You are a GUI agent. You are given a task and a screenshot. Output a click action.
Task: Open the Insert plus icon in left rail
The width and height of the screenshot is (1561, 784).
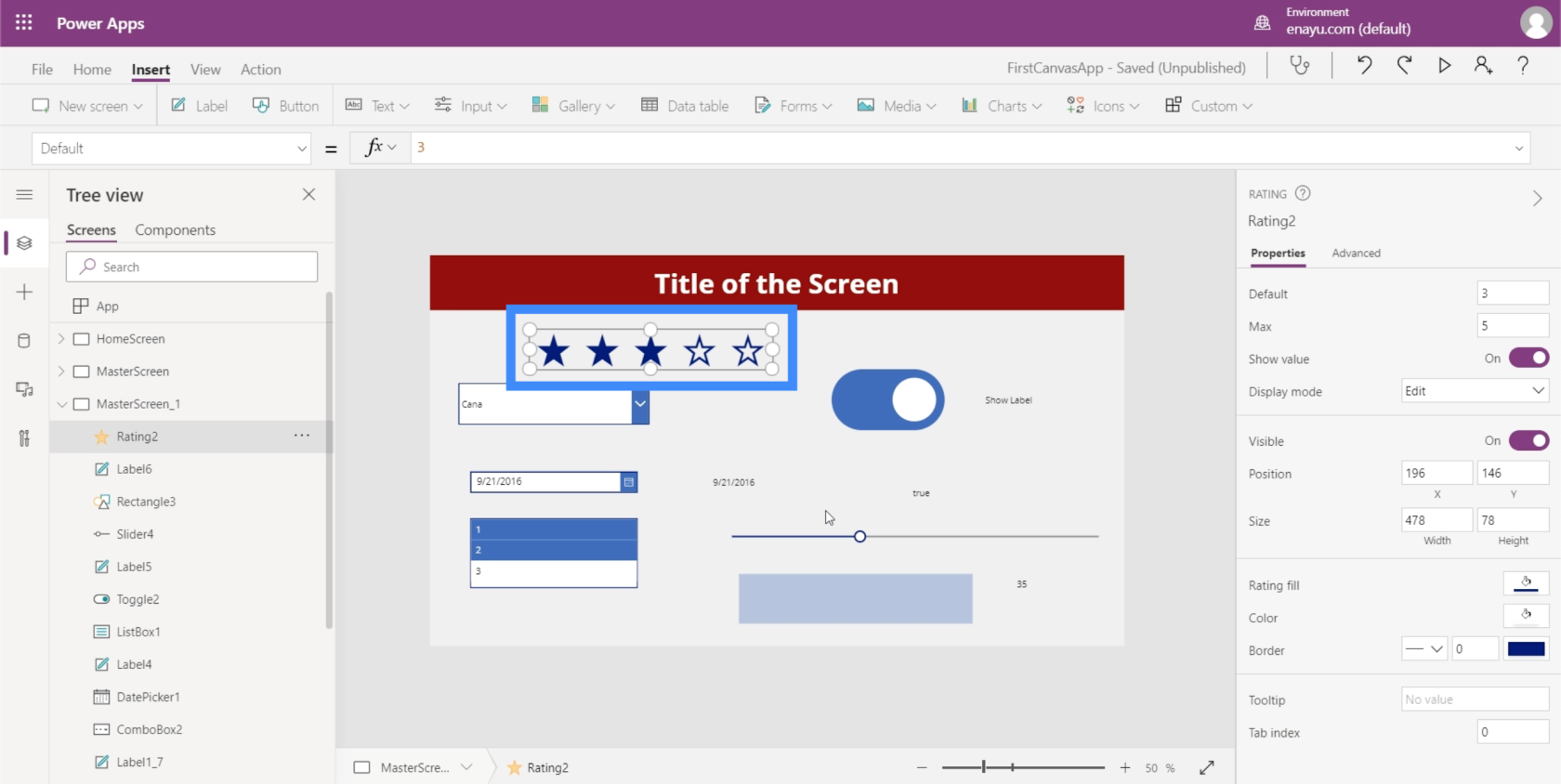[25, 292]
